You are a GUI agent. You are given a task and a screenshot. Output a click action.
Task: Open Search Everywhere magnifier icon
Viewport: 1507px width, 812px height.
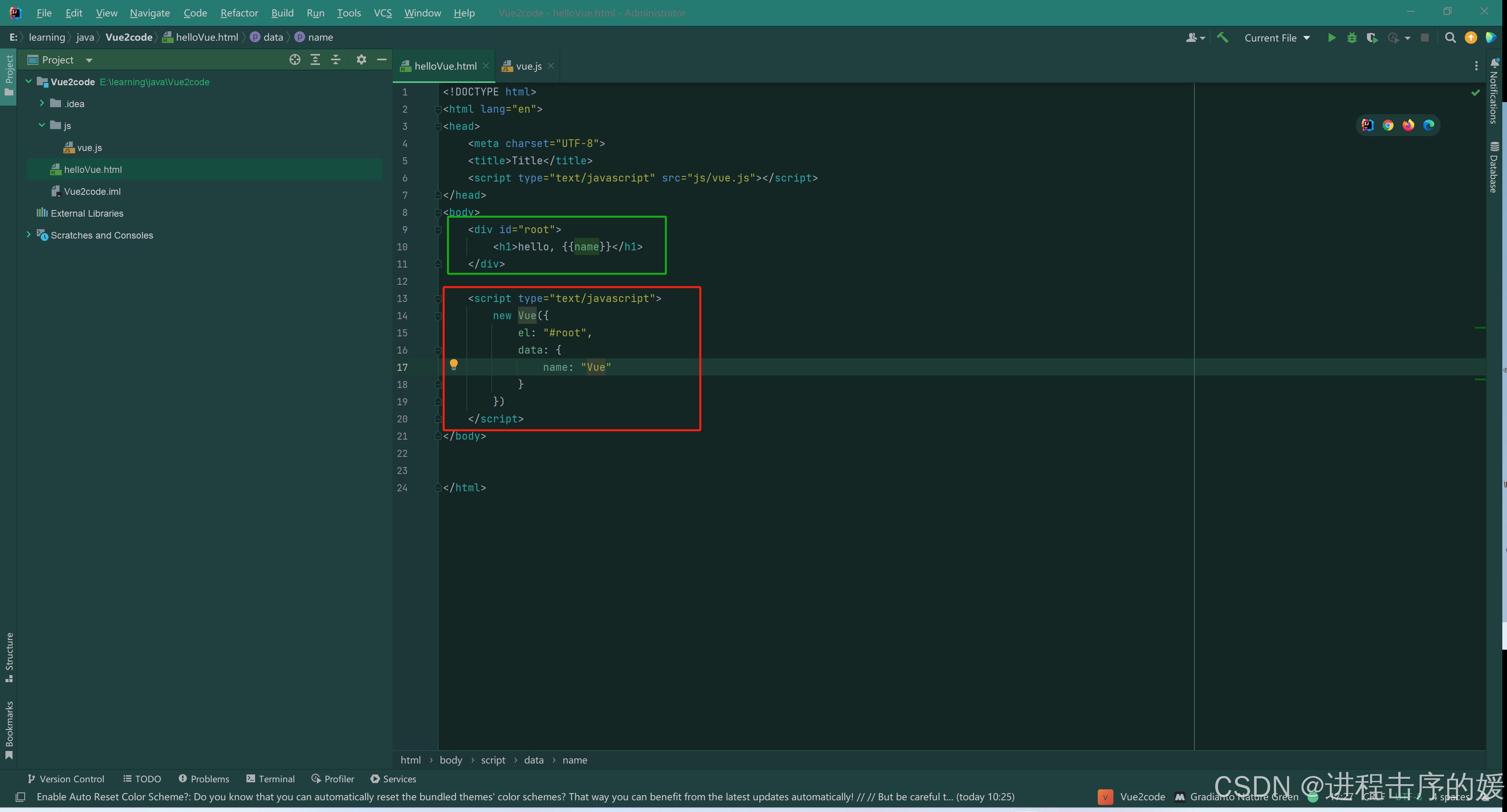[x=1449, y=38]
